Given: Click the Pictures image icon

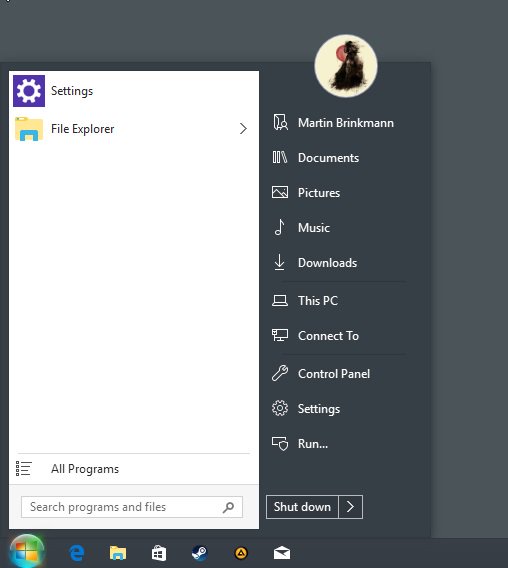Looking at the screenshot, I should pyautogui.click(x=280, y=192).
